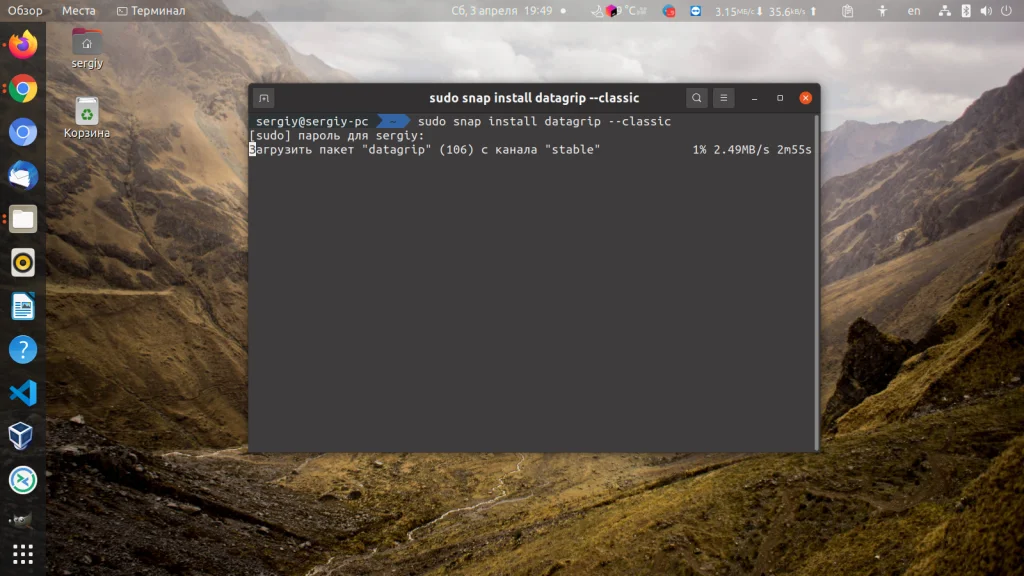The height and width of the screenshot is (576, 1024).
Task: Open VirtualBox from the dock
Action: coord(22,437)
